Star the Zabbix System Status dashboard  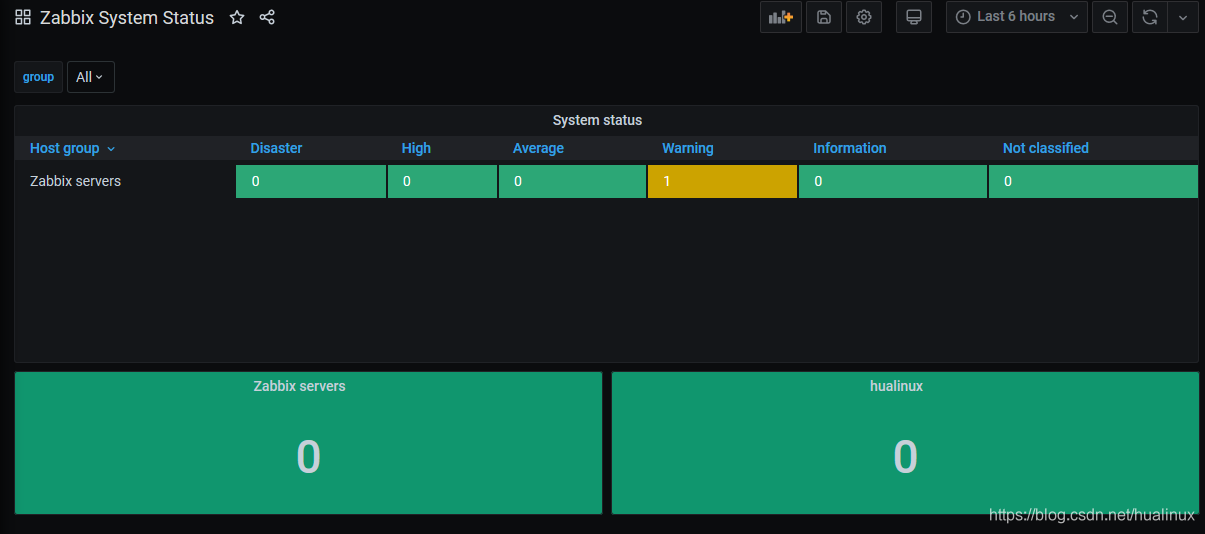coord(237,18)
